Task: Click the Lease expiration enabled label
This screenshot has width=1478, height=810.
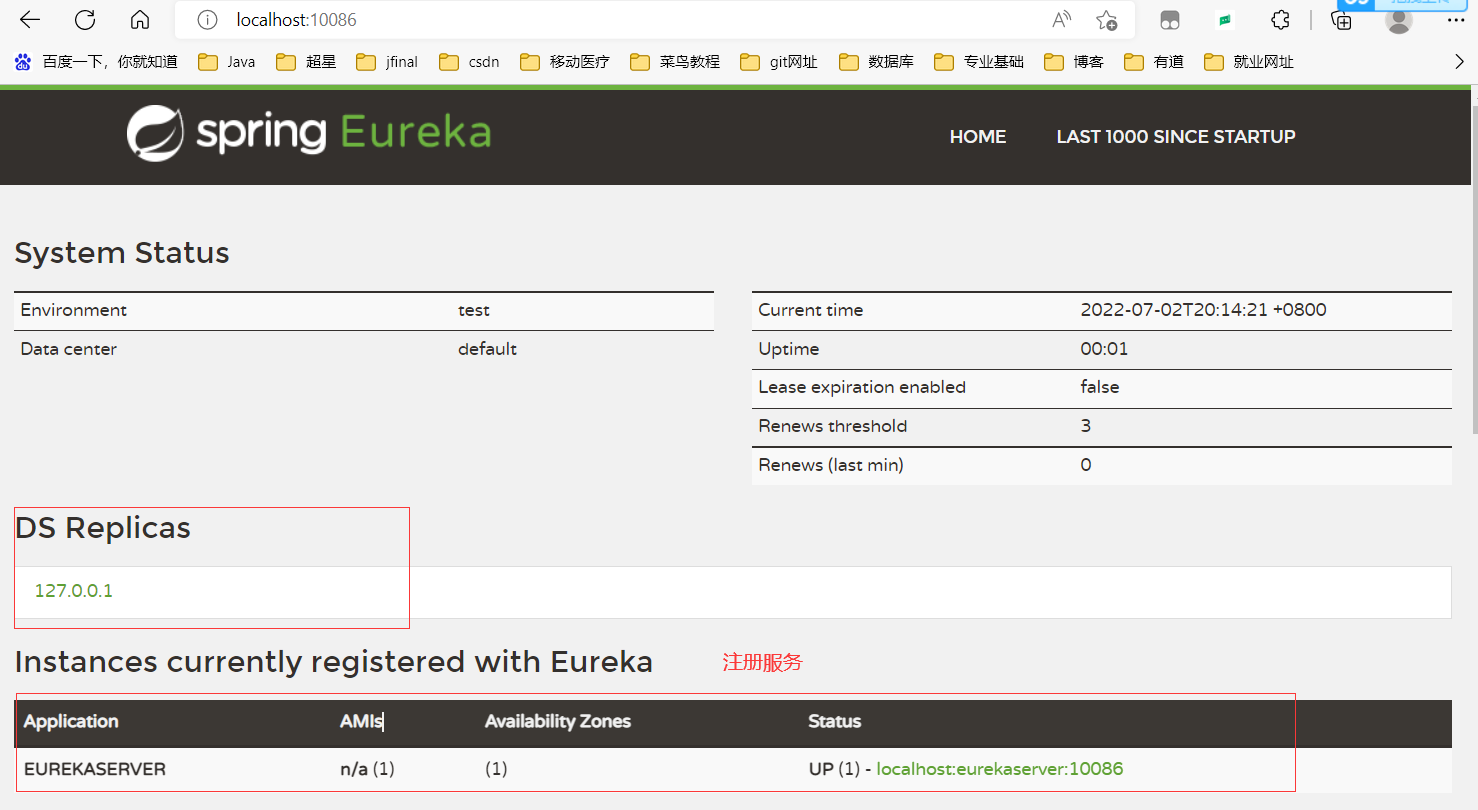Action: [862, 387]
